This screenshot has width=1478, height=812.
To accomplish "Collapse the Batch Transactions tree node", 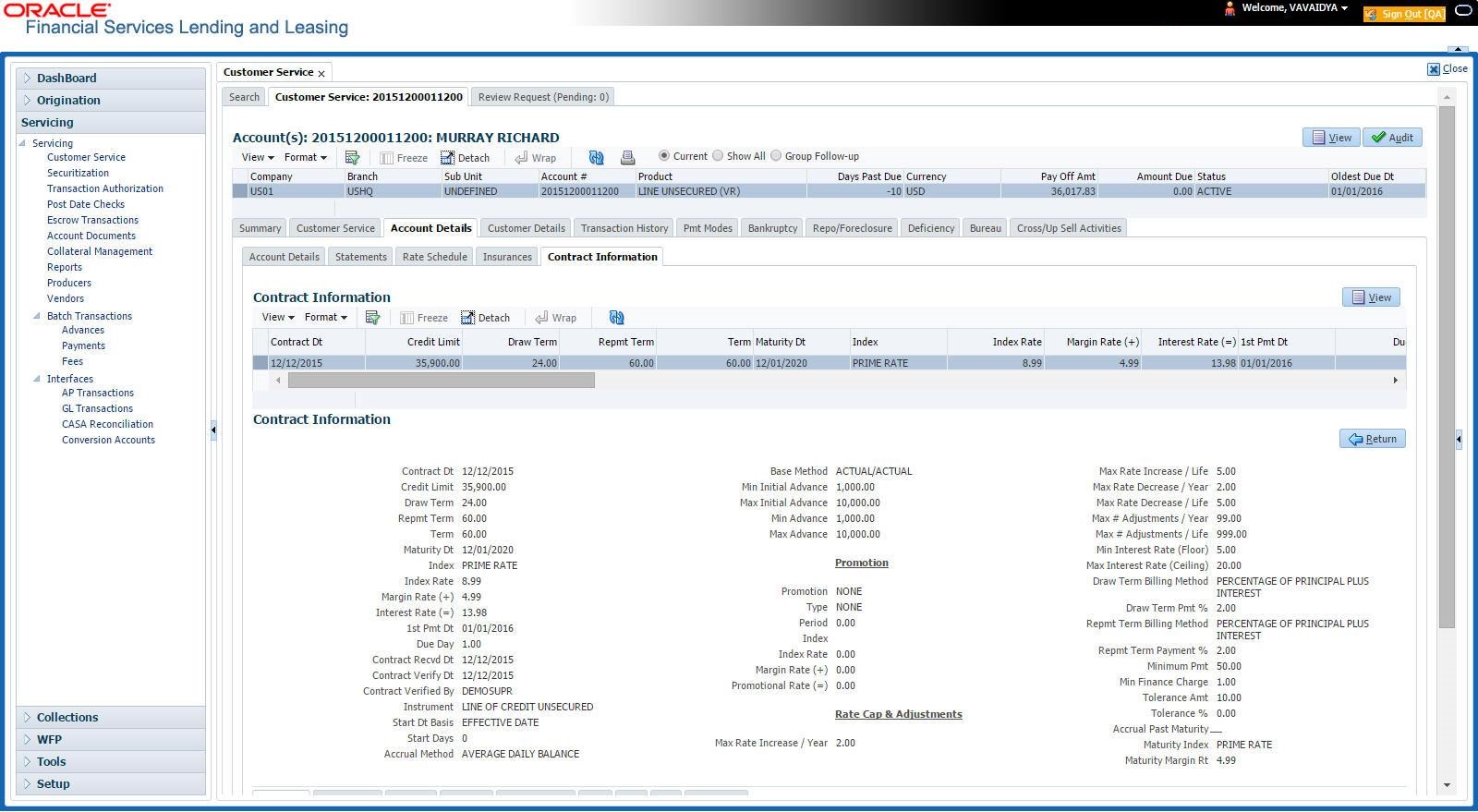I will point(37,316).
